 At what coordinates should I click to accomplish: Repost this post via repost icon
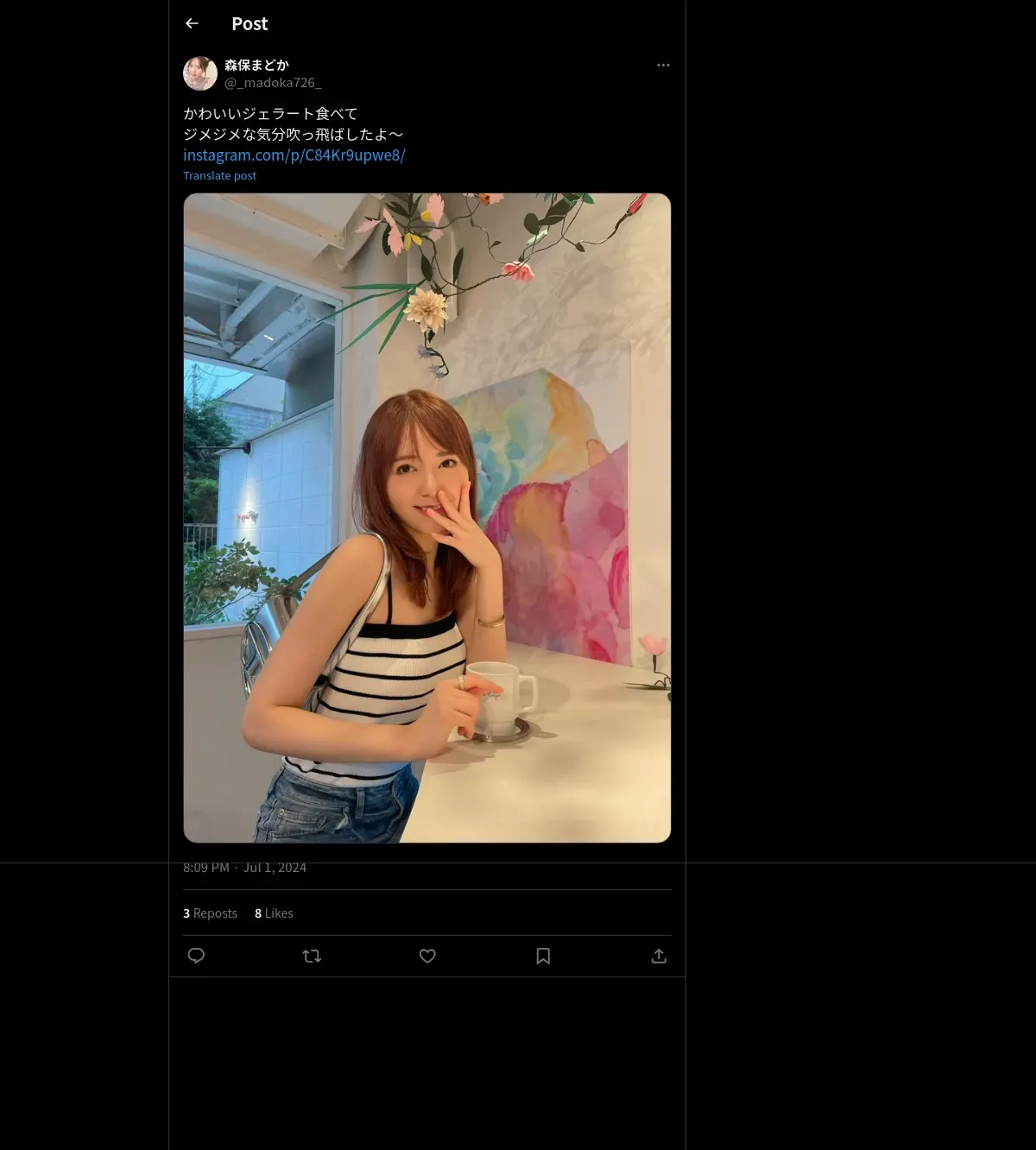coord(312,956)
